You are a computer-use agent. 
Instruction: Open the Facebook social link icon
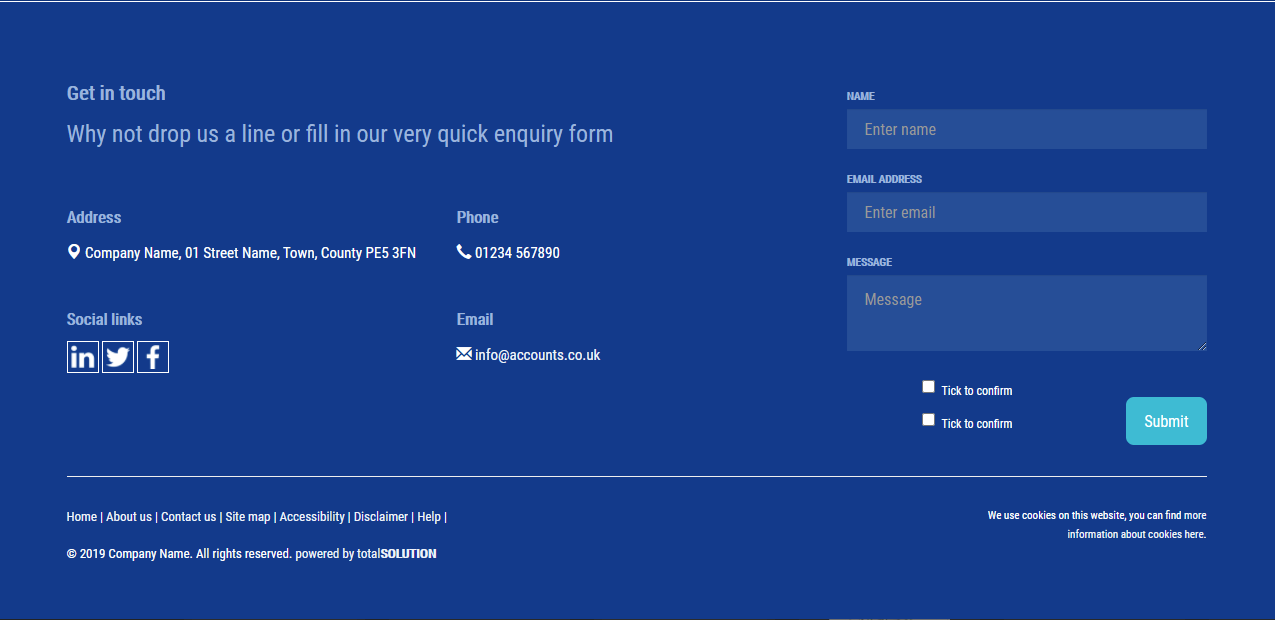[x=153, y=357]
